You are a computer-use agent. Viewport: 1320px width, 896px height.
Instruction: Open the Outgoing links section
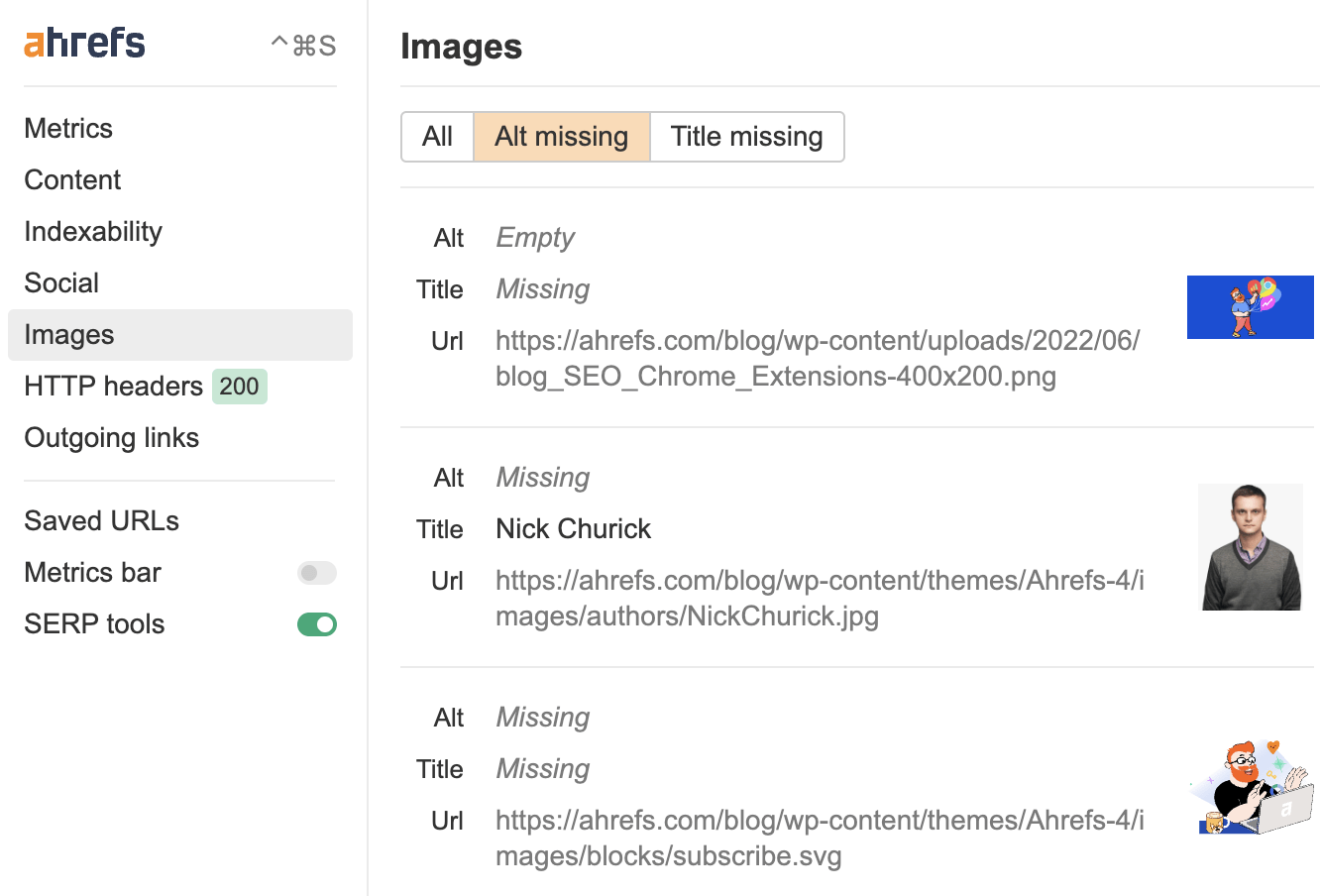coord(112,438)
